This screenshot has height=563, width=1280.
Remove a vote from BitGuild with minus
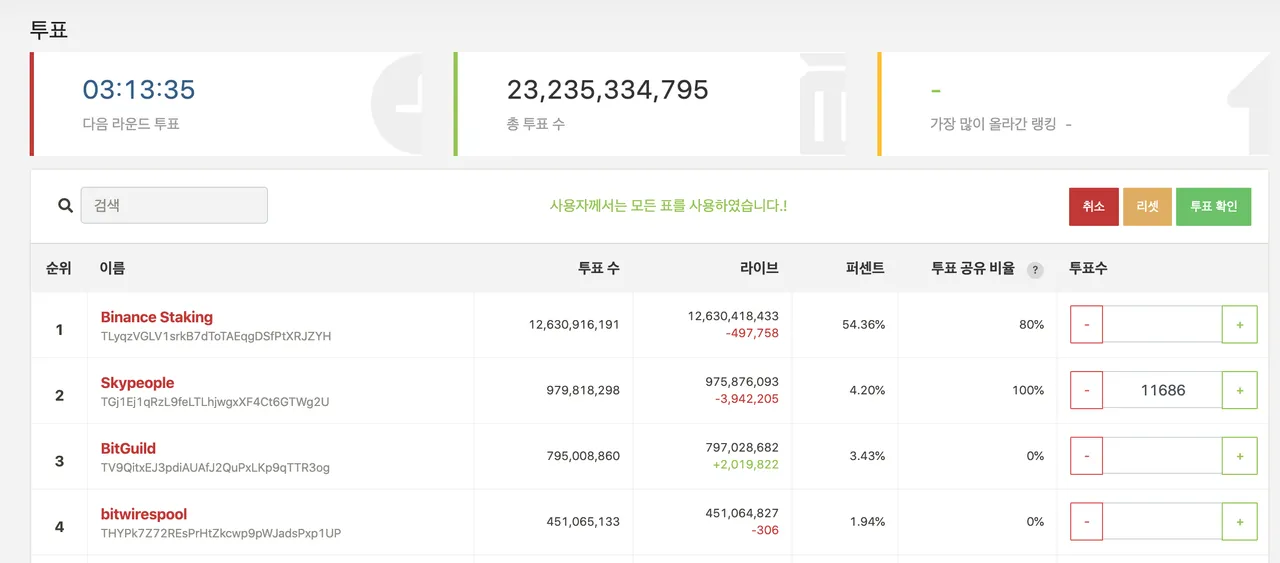(1087, 456)
